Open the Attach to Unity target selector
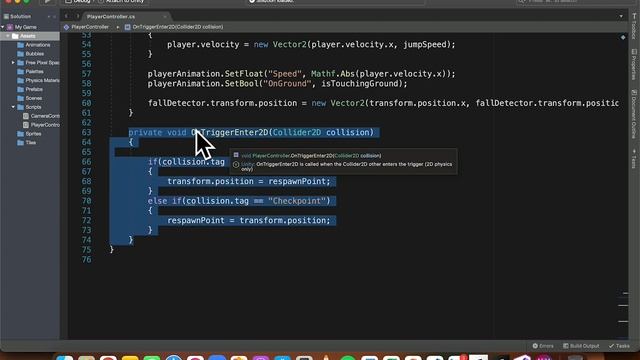This screenshot has width=640, height=360. click(122, 2)
